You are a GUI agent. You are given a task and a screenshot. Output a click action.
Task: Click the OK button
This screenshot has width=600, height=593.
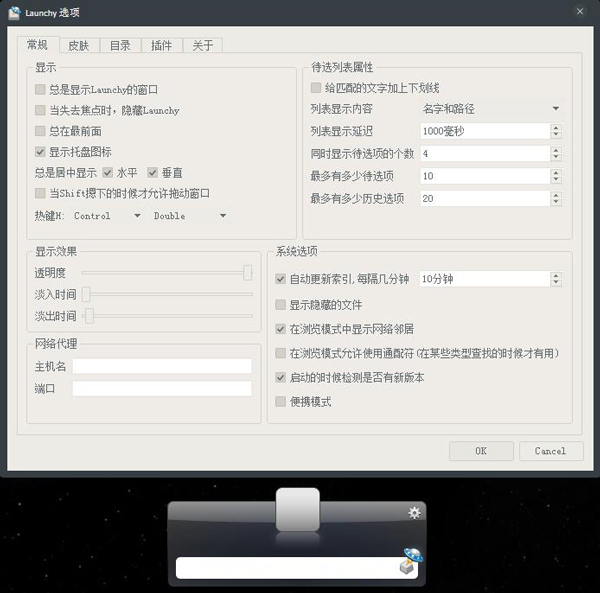click(481, 451)
